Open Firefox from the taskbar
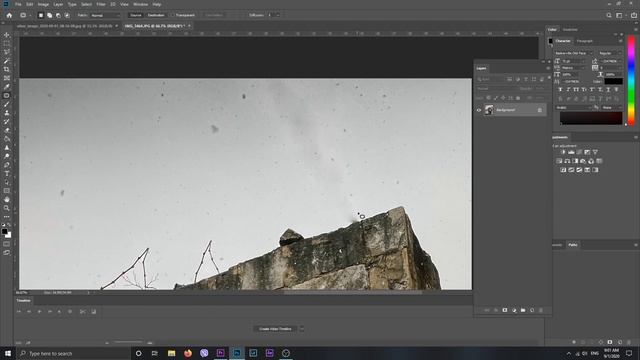Image resolution: width=640 pixels, height=360 pixels. 188,353
